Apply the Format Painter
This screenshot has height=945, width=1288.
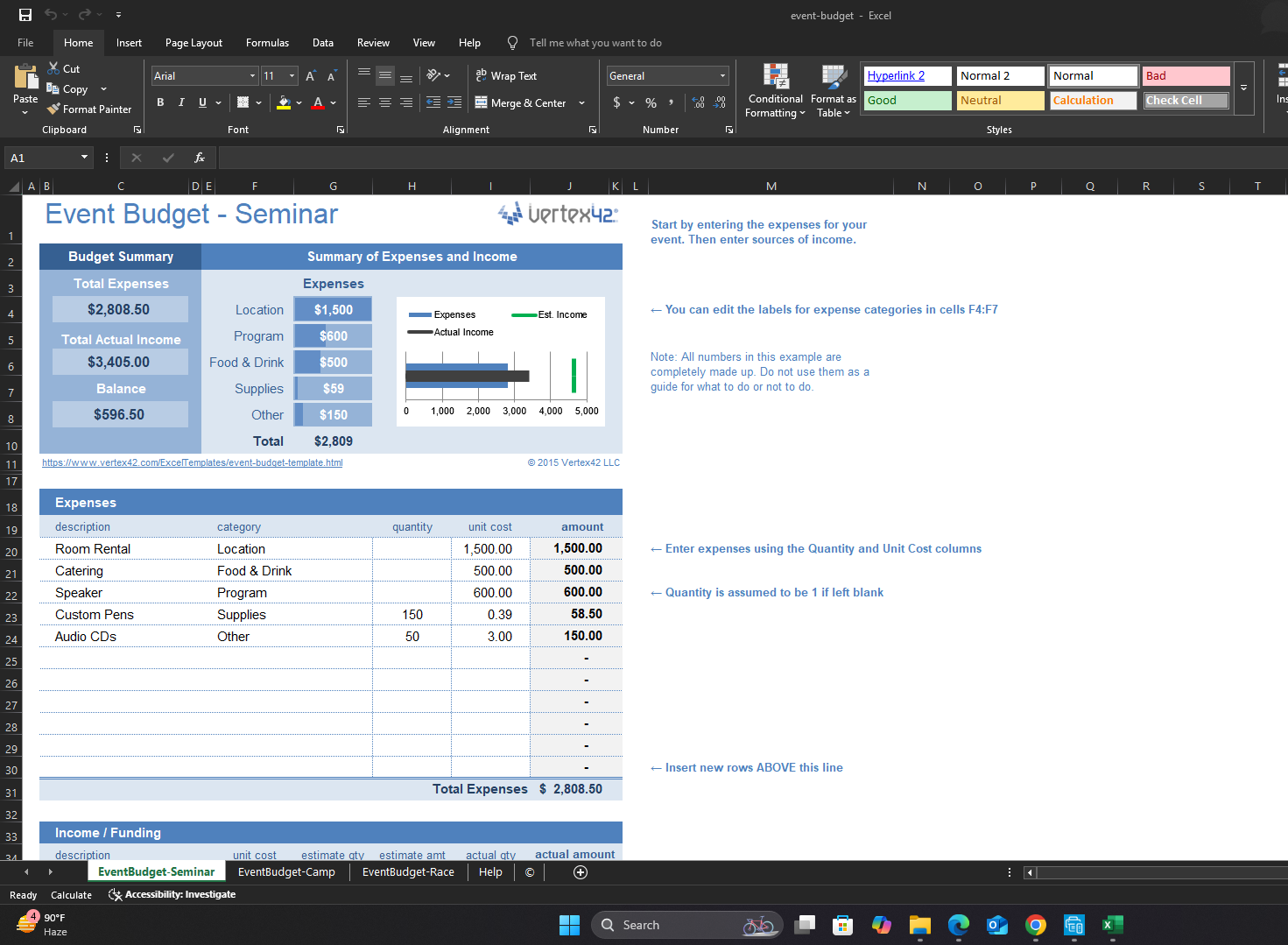tap(89, 109)
